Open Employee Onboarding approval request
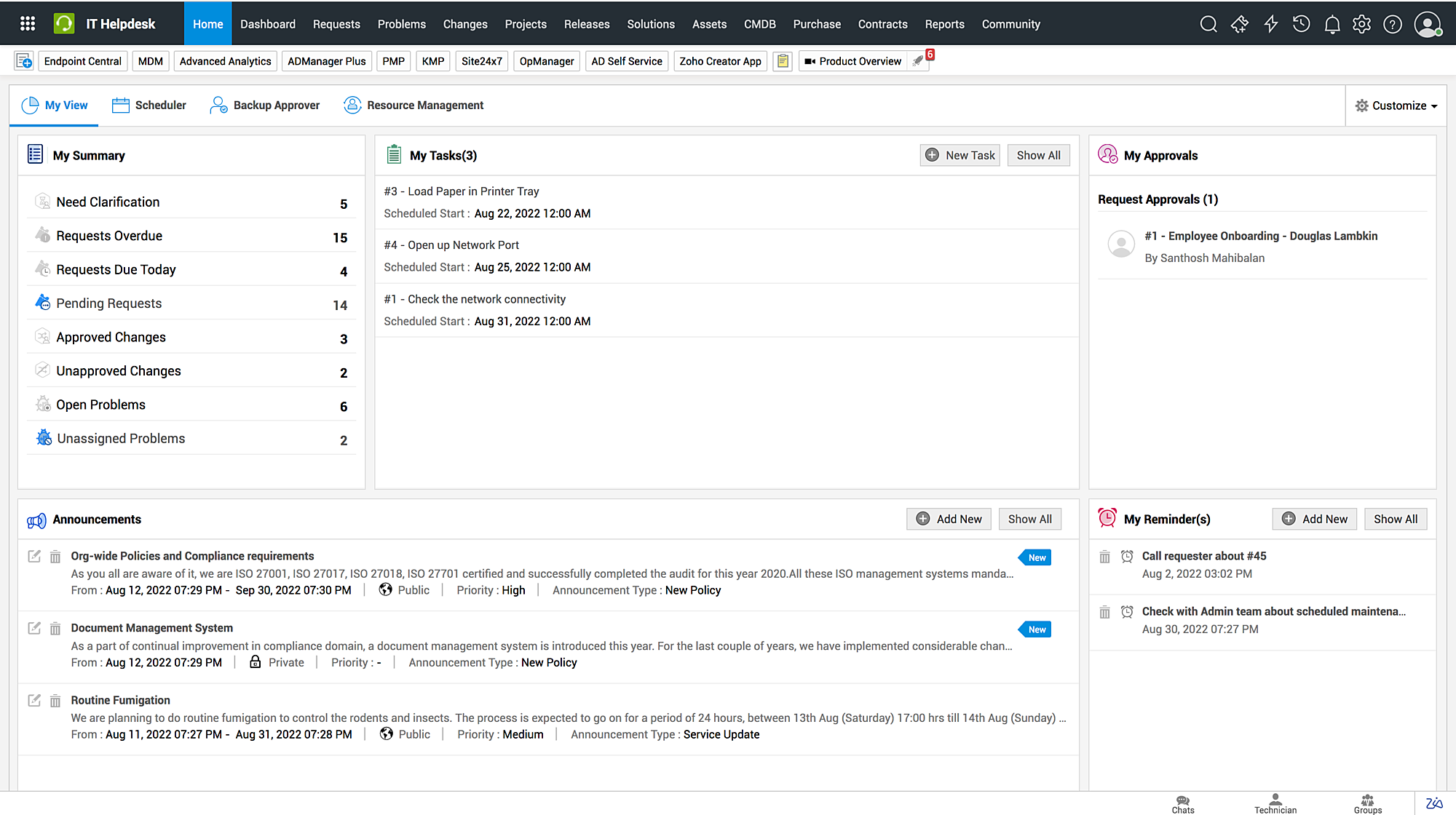Screen dimensions: 1456x815 click(1260, 236)
